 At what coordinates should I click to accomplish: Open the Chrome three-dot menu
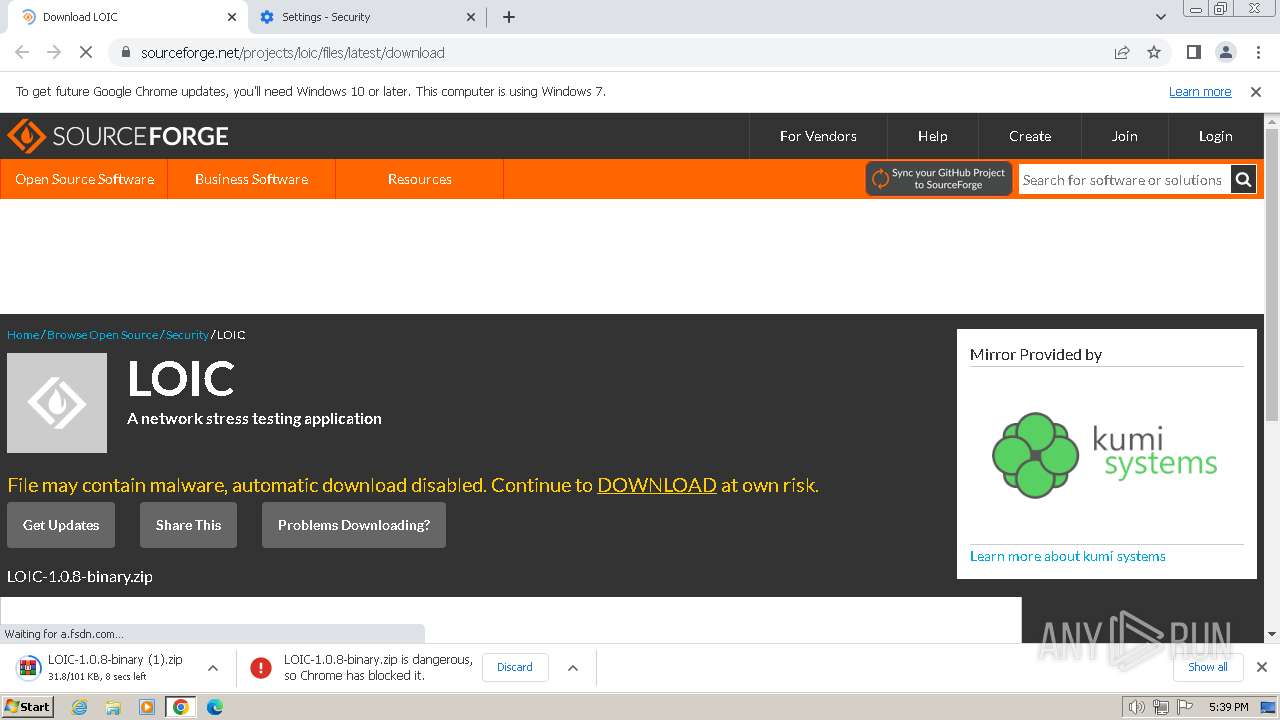[1257, 52]
